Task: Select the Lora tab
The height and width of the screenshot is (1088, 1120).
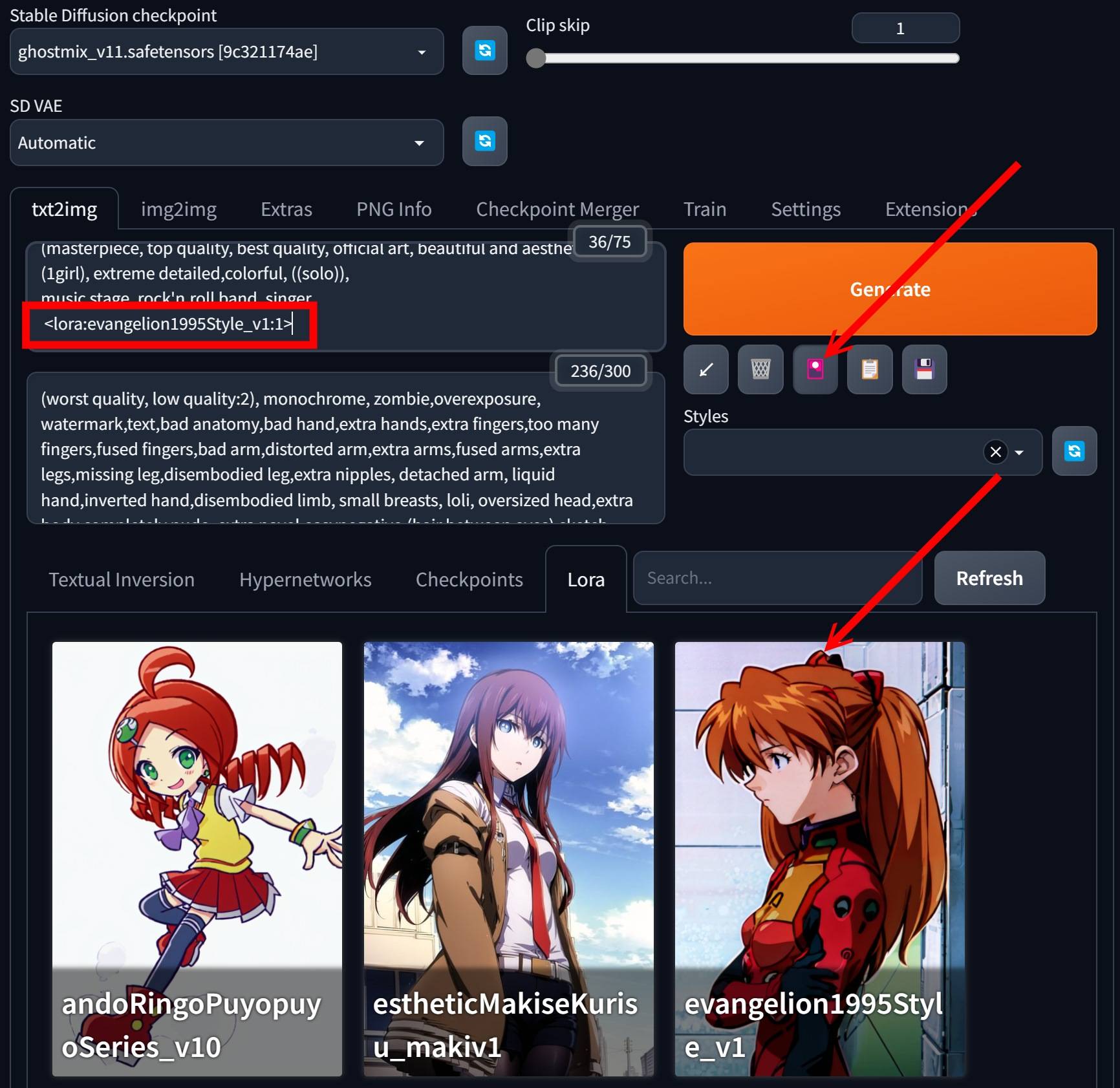Action: coord(586,579)
